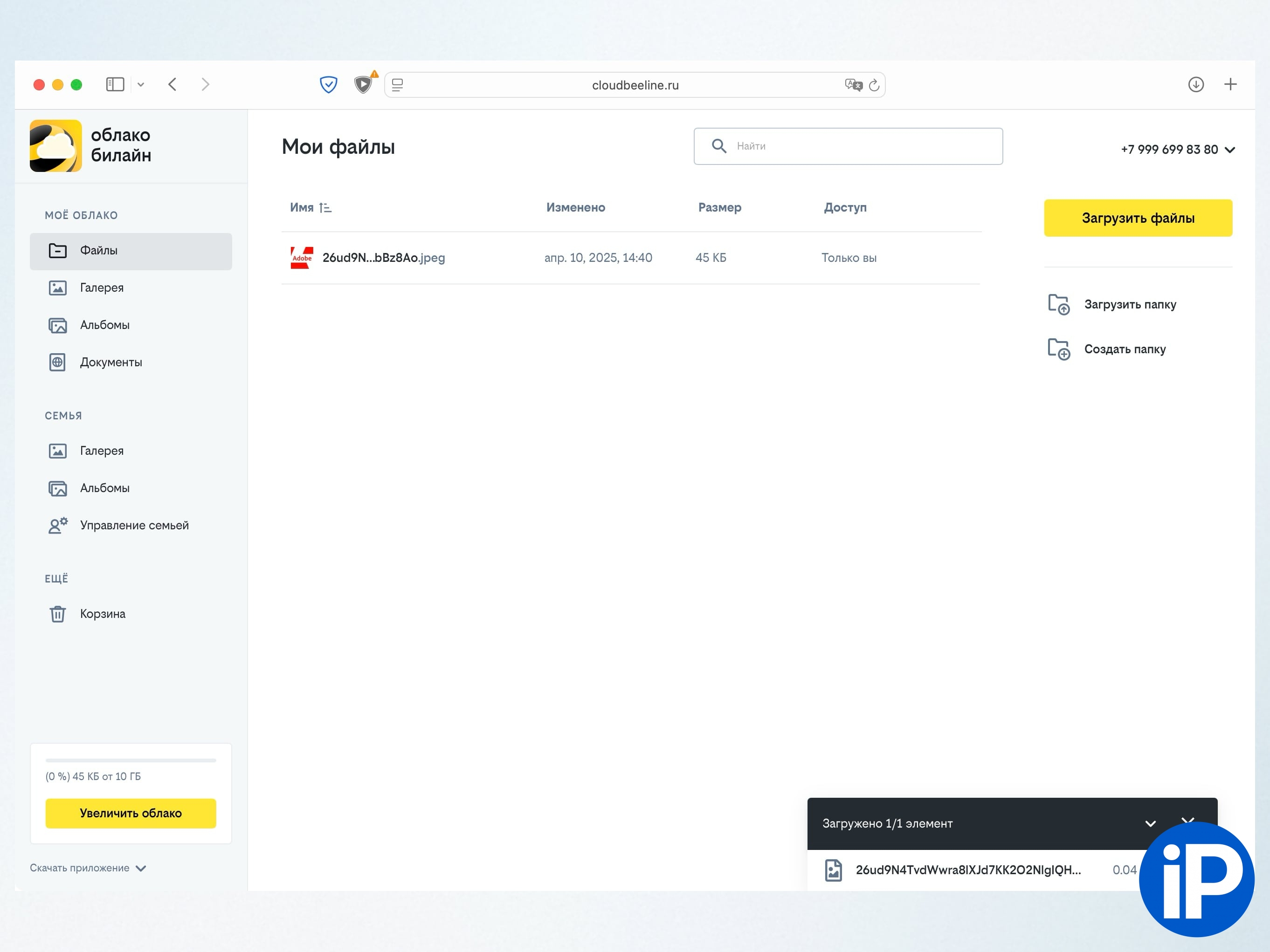Open Документы in the sidebar

111,363
